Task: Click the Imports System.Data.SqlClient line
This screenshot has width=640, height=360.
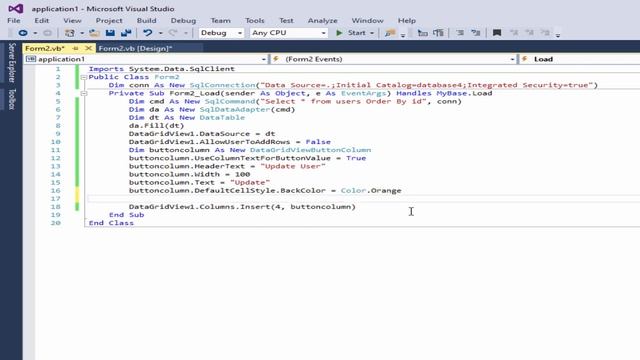Action: 162,69
